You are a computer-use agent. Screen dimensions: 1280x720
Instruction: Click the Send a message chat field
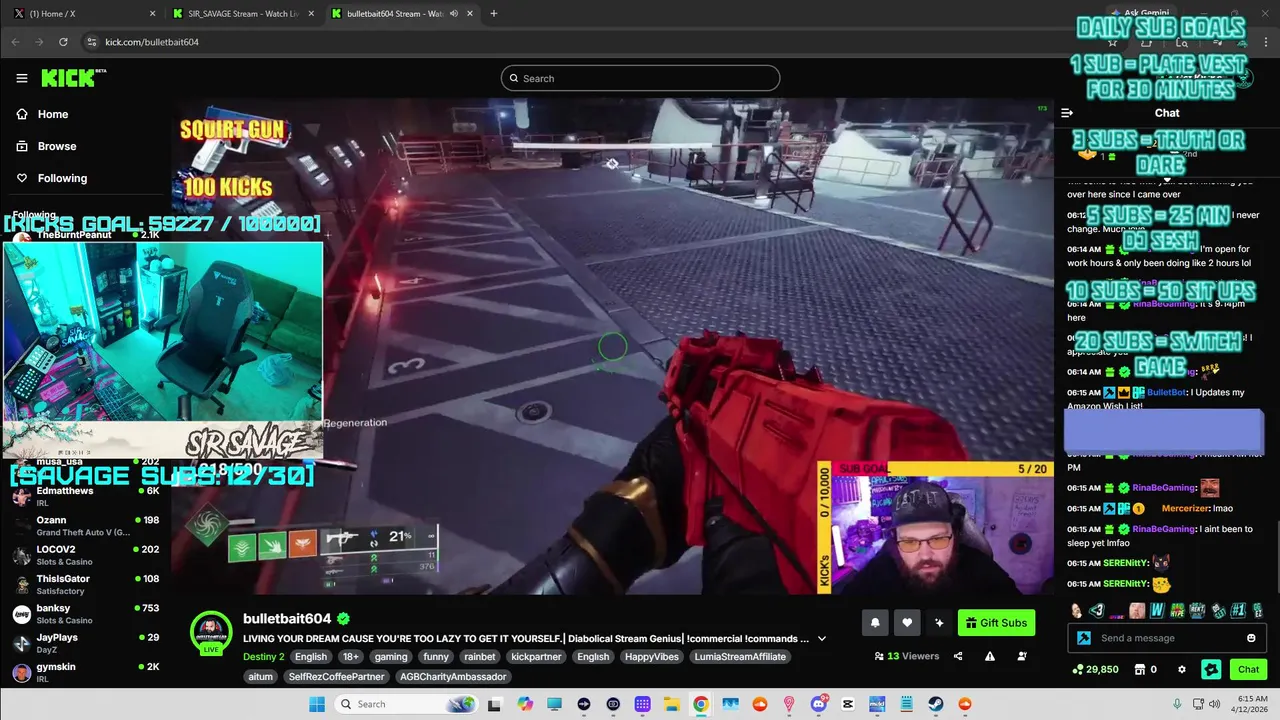coord(1165,638)
